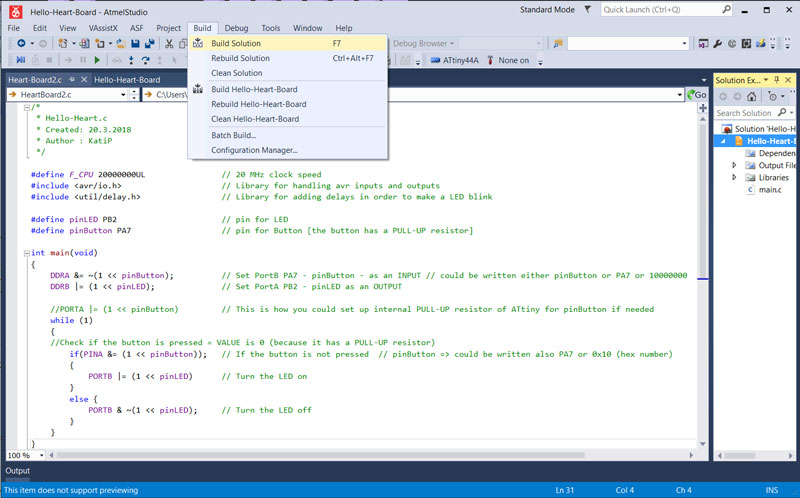Collapse the header comment block
This screenshot has width=800, height=498.
click(x=27, y=107)
